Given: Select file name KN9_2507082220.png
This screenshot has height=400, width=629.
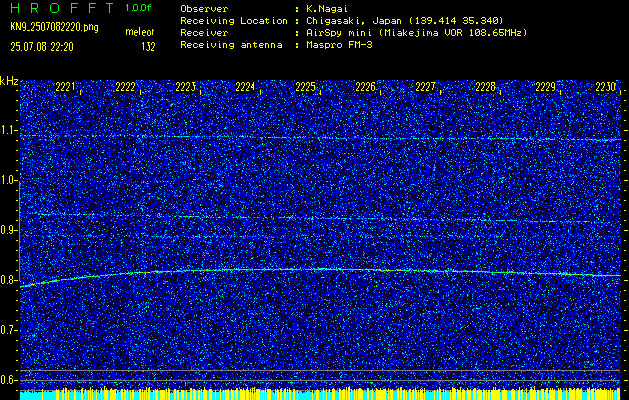Looking at the screenshot, I should (x=54, y=28).
